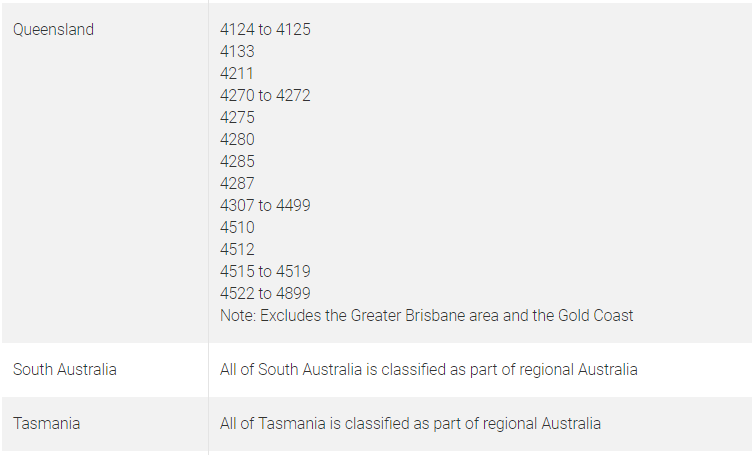Screen dimensions: 756x455
Task: Select the 4510 postcode entry
Action: tap(237, 228)
